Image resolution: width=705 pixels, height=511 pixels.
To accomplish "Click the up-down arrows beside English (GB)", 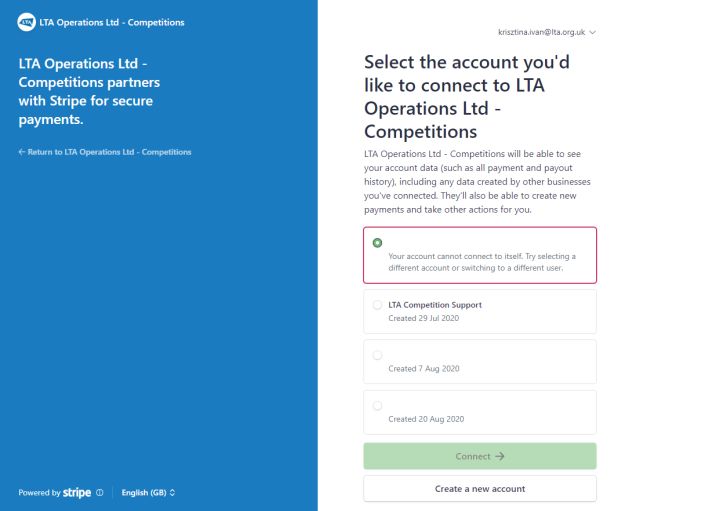I will (x=172, y=493).
